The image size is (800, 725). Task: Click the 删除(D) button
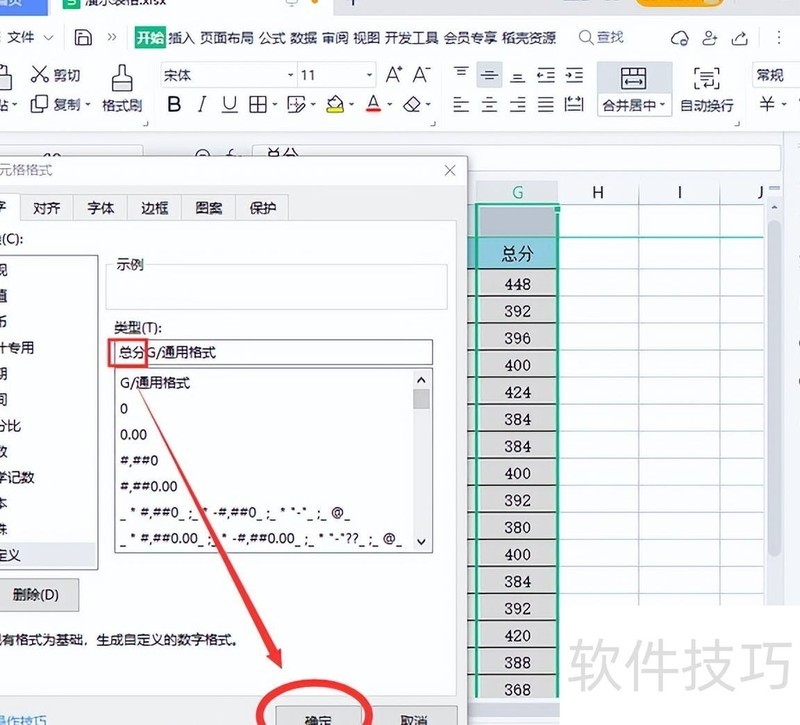[37, 595]
